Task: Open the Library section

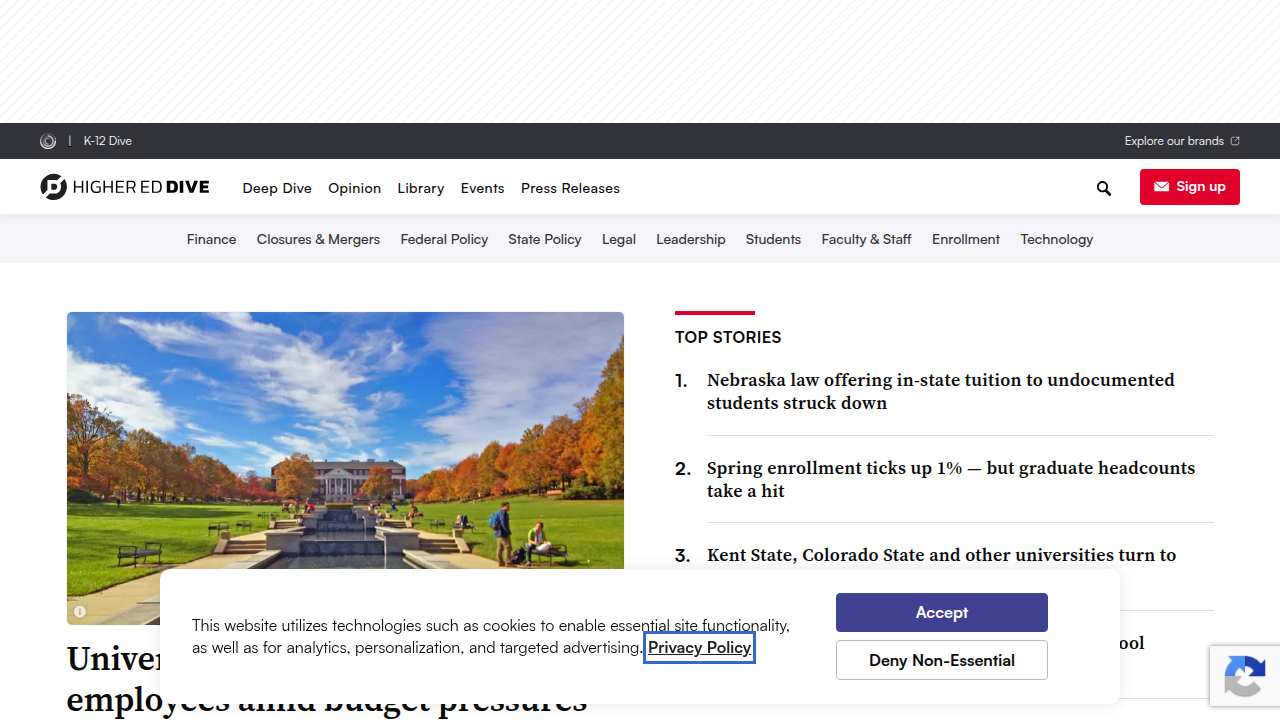Action: click(x=421, y=188)
